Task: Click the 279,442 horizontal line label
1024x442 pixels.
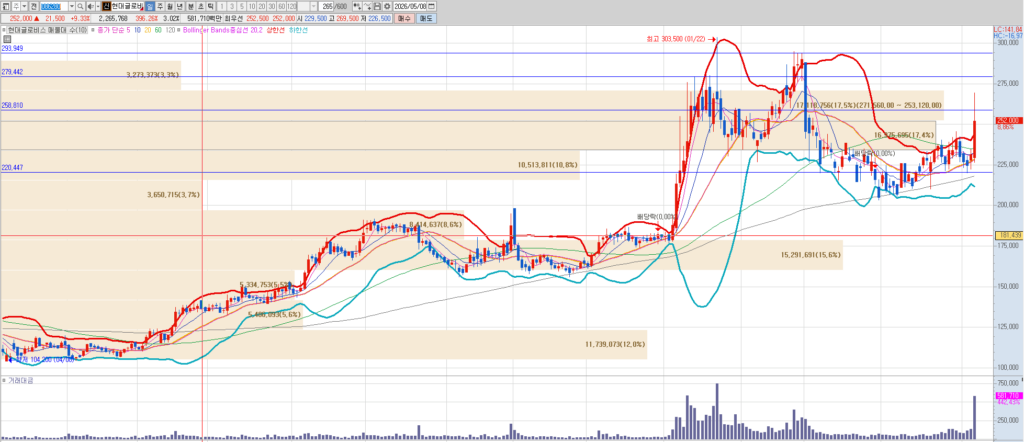Action: click(x=12, y=72)
